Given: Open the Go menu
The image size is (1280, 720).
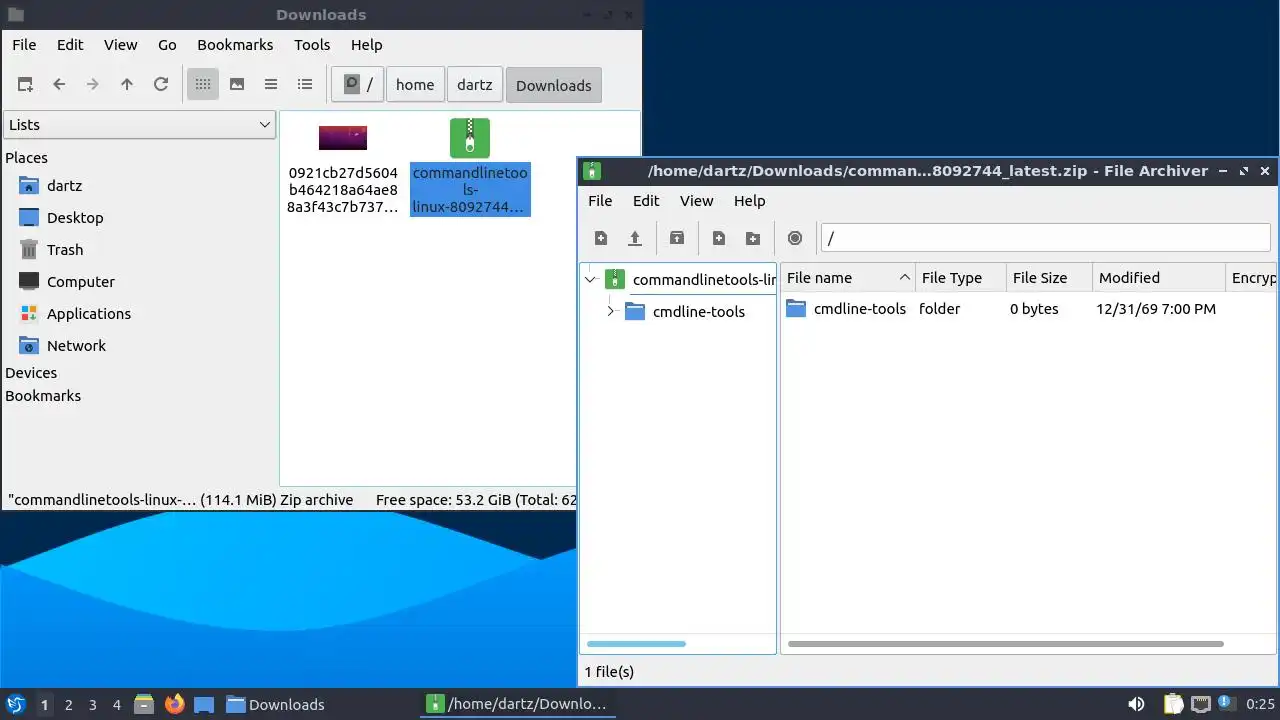Looking at the screenshot, I should (167, 45).
